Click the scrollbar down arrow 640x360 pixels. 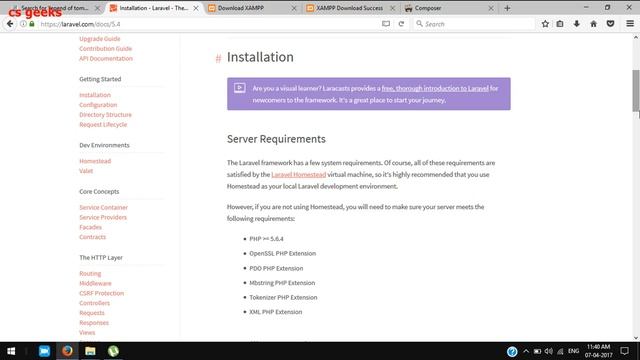click(x=636, y=338)
